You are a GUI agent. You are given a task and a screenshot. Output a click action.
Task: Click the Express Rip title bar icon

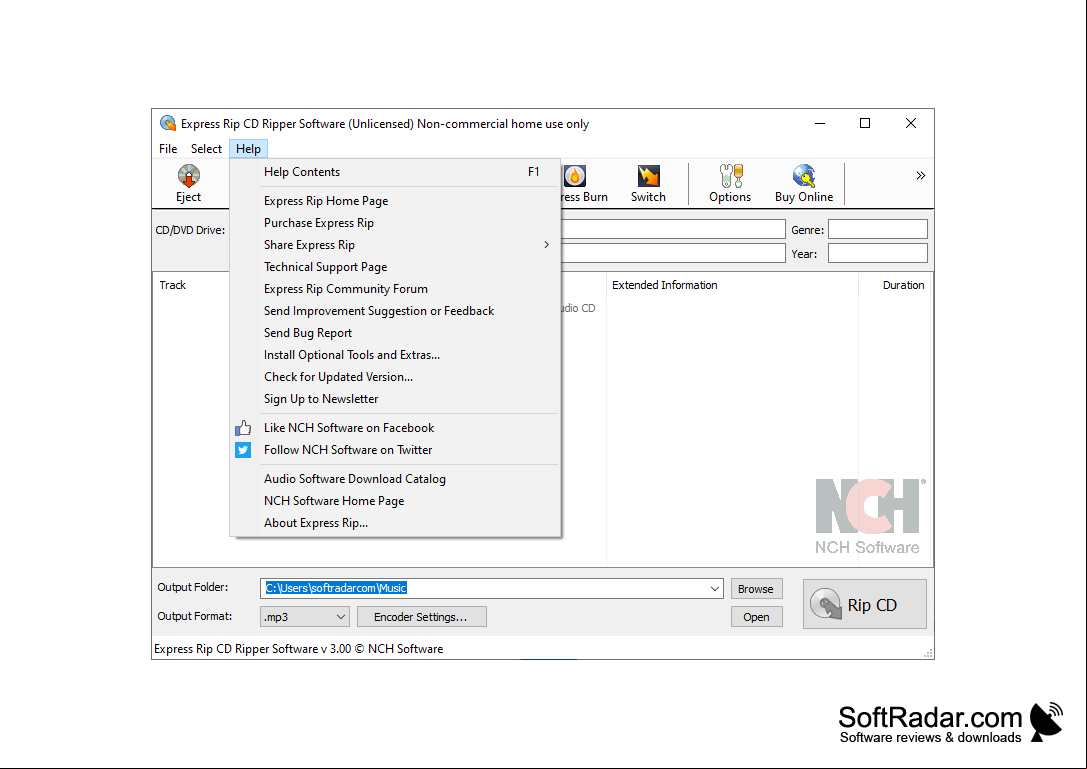pyautogui.click(x=168, y=123)
